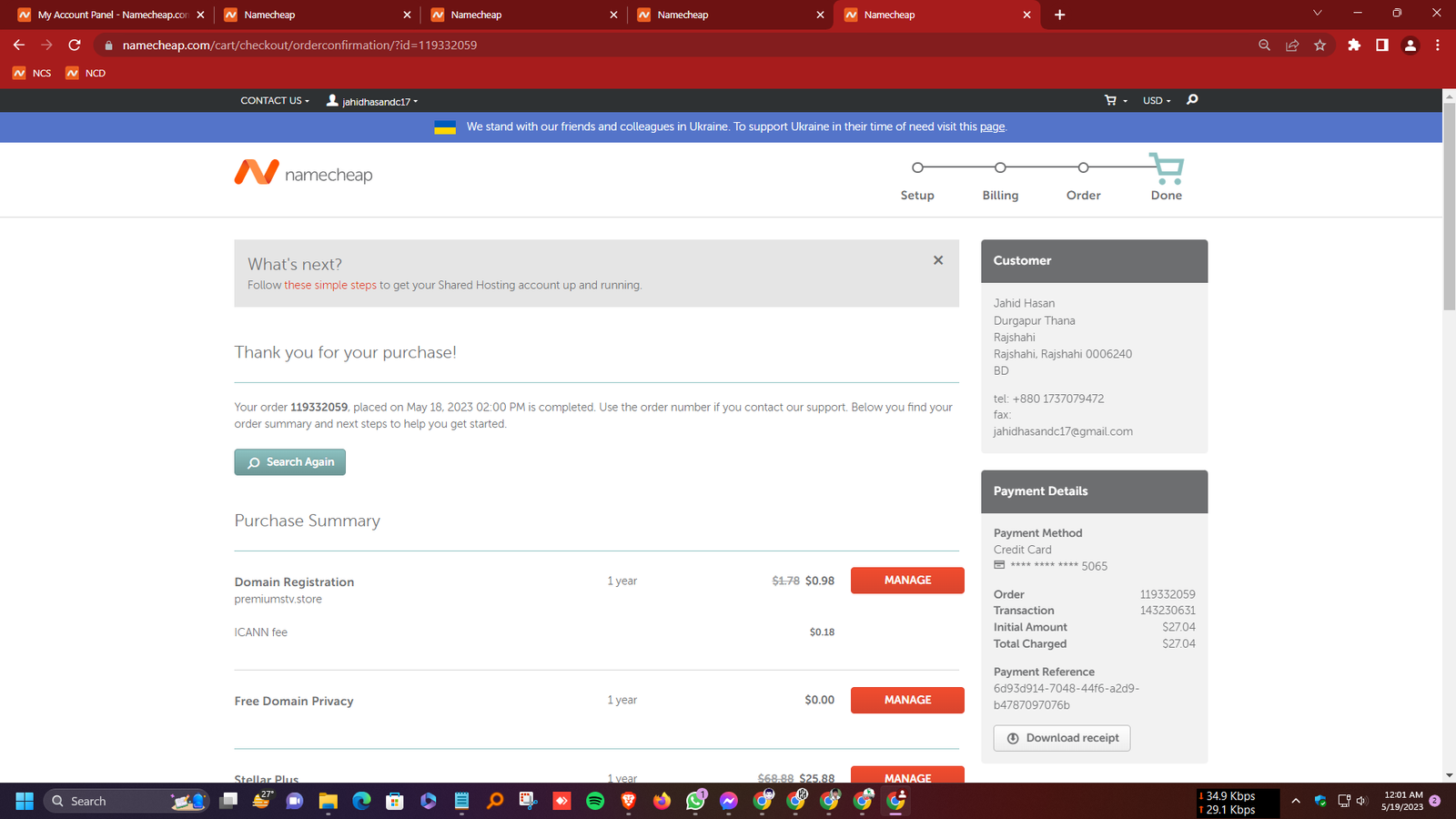This screenshot has width=1456, height=819.
Task: Show hidden system tray icons
Action: point(1296,801)
